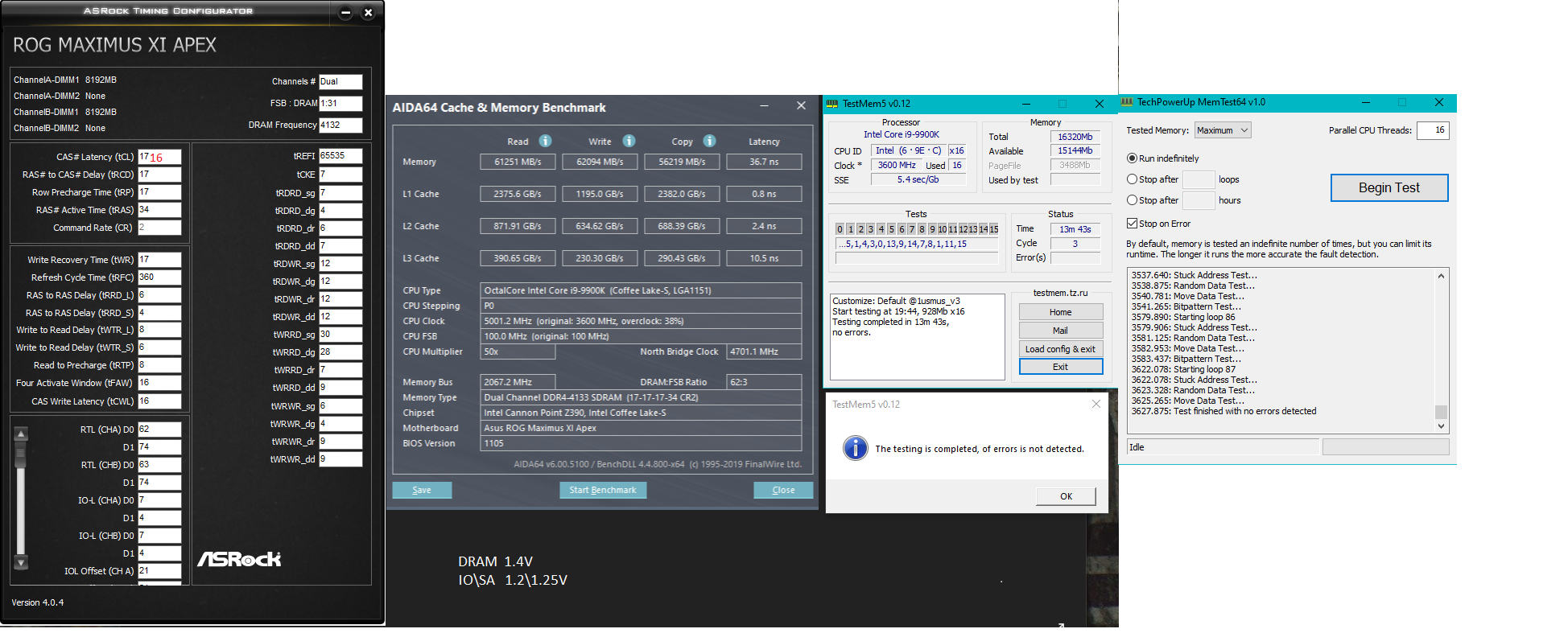Click the Stop after loops number field
This screenshot has width=1568, height=633.
[x=1199, y=179]
